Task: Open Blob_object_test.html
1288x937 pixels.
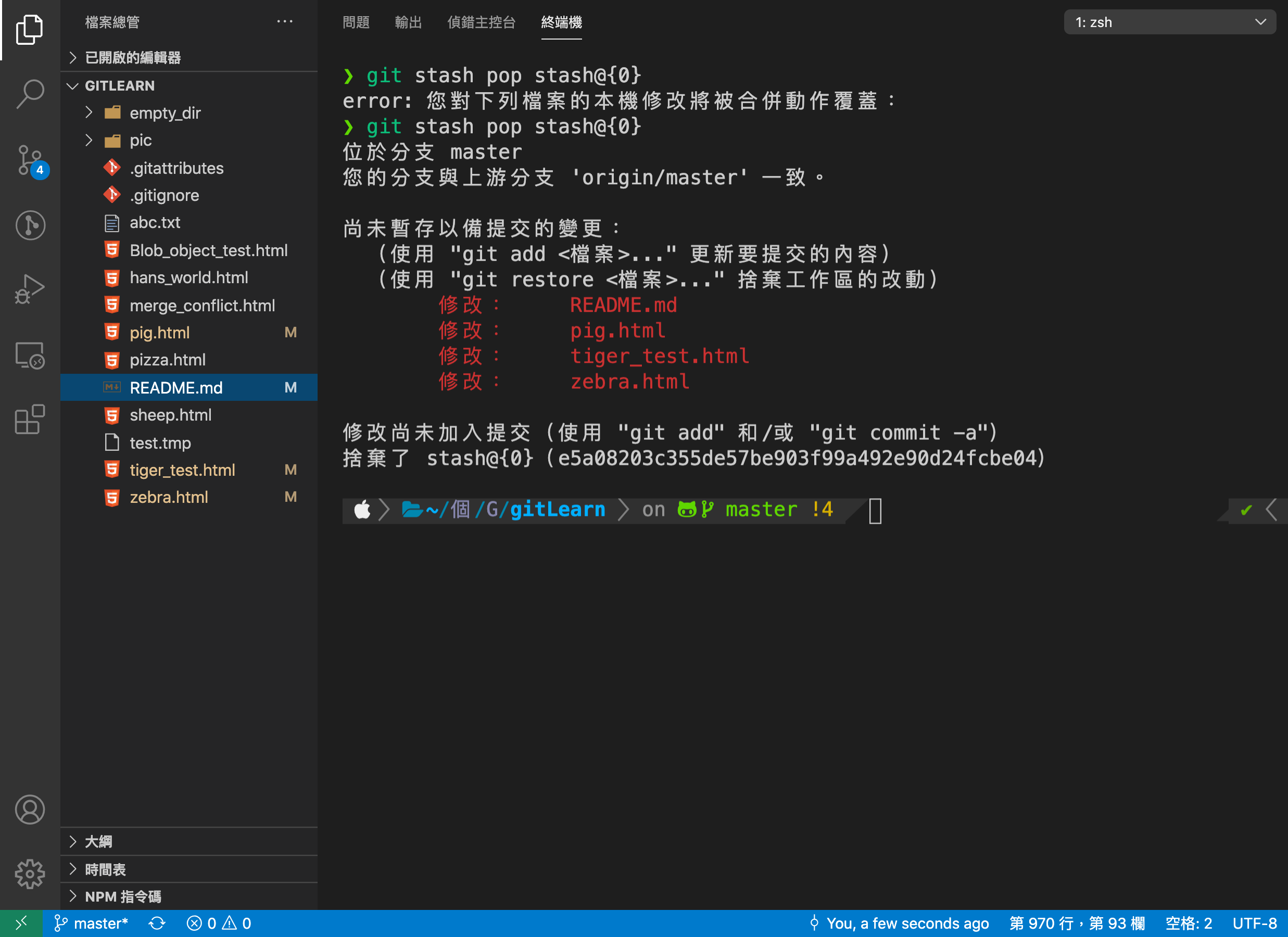Action: click(188, 250)
